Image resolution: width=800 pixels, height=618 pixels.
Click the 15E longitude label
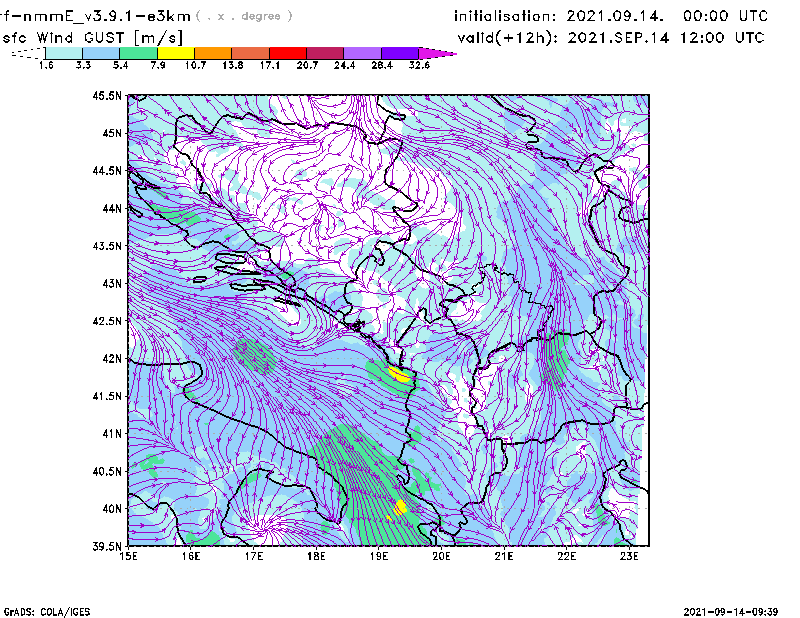128,556
